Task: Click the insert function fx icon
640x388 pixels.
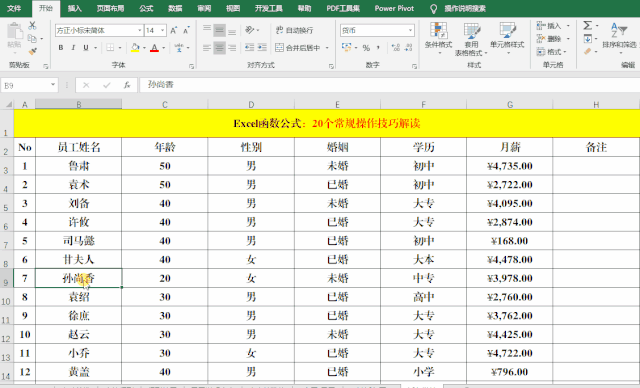Action: [127, 85]
